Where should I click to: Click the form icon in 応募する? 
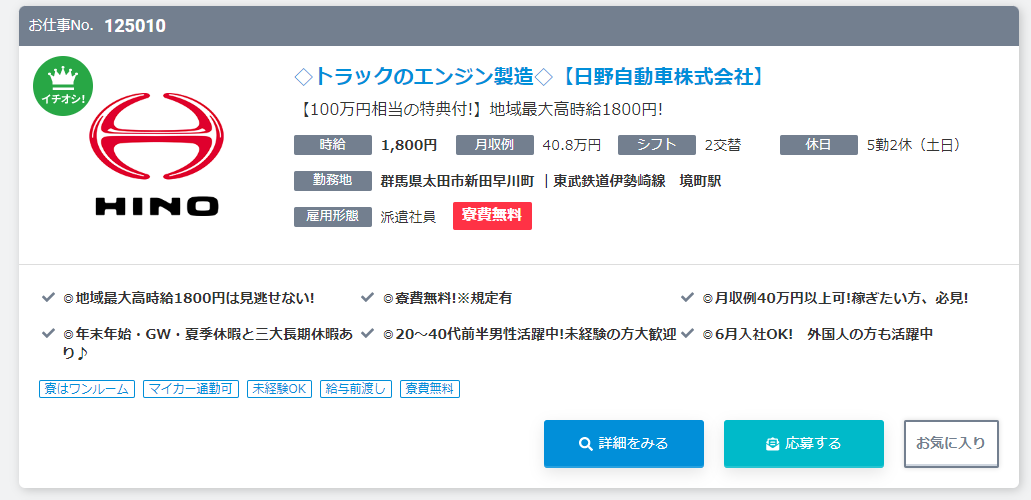773,445
